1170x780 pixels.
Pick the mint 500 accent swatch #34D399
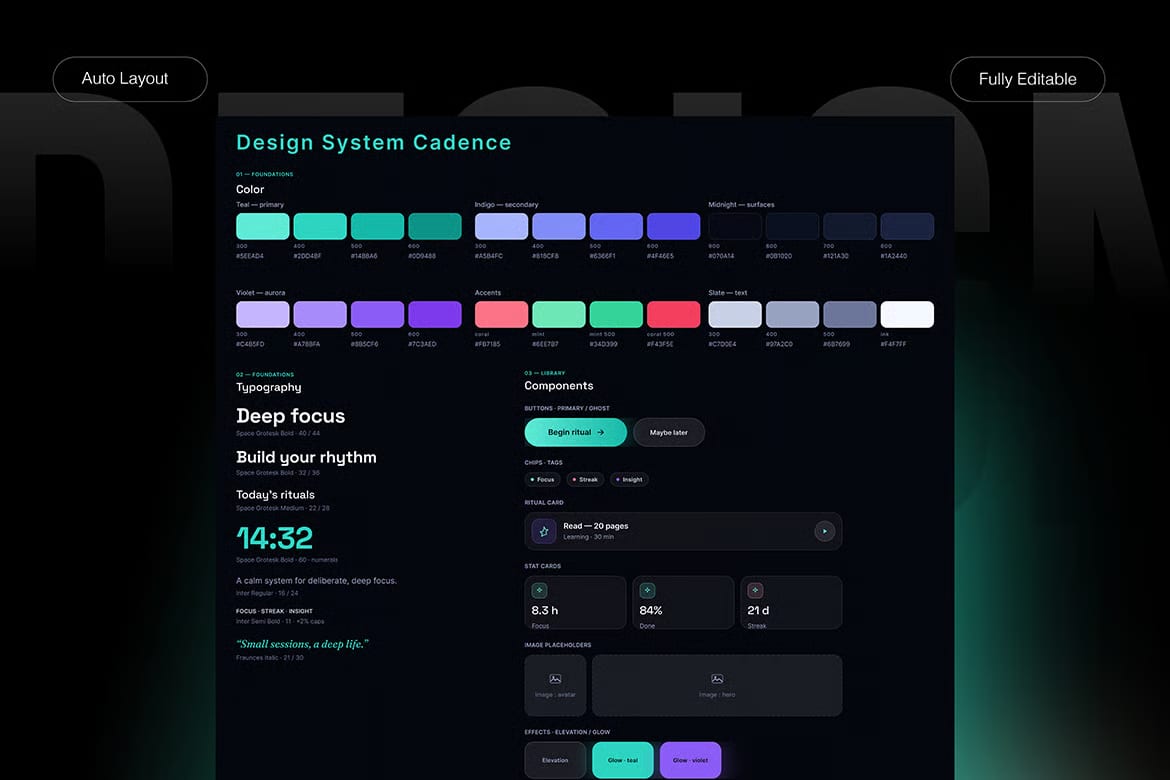pos(616,314)
